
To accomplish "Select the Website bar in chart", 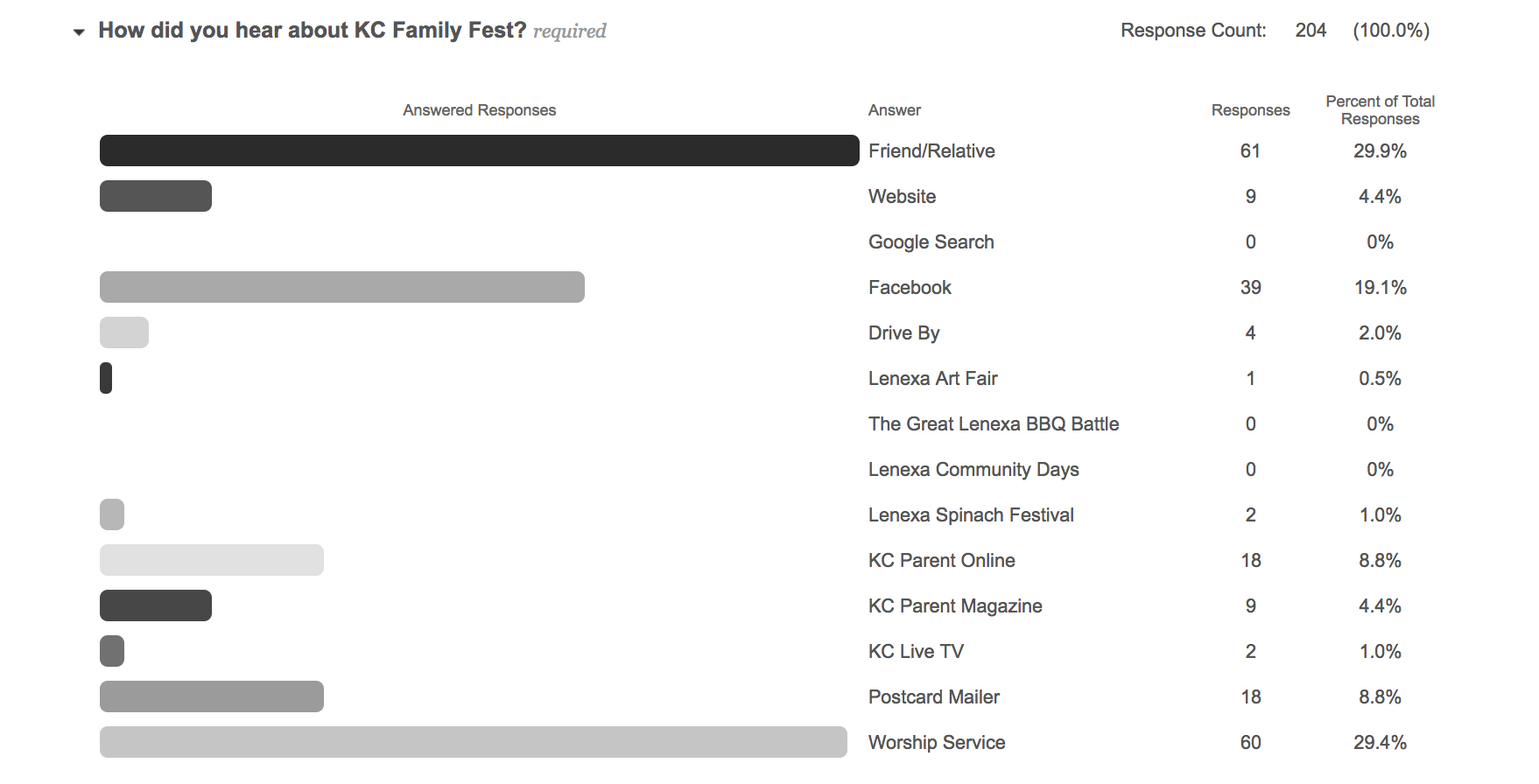I will (156, 196).
